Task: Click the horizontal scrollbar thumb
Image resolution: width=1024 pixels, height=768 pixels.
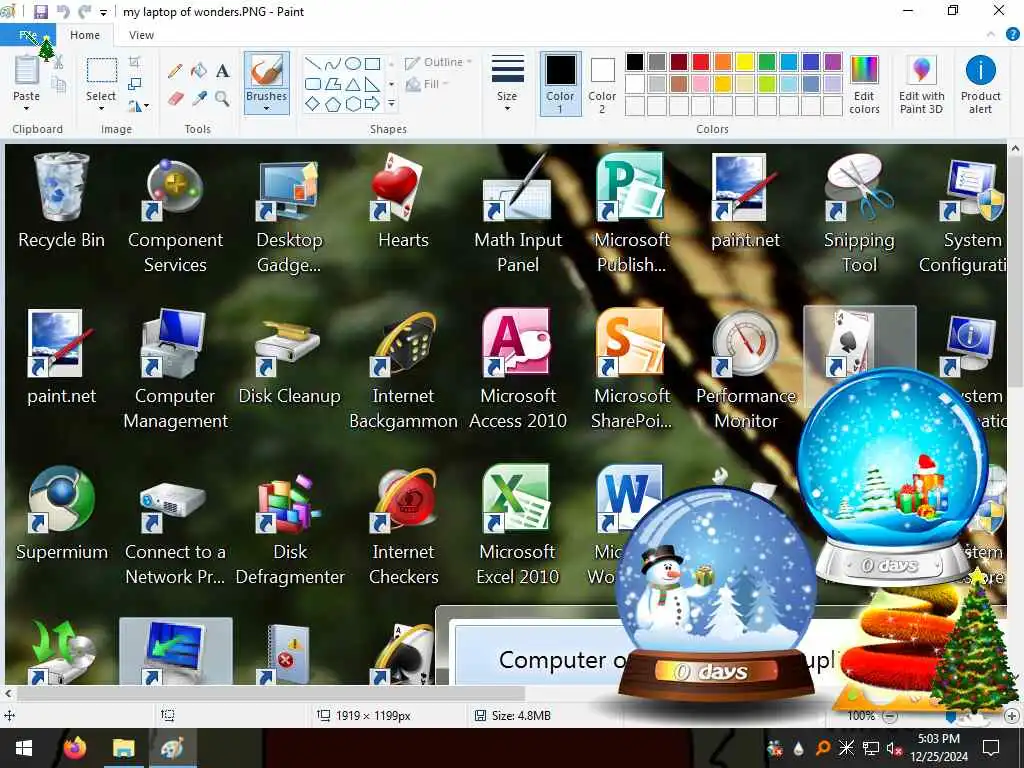Action: pos(270,694)
